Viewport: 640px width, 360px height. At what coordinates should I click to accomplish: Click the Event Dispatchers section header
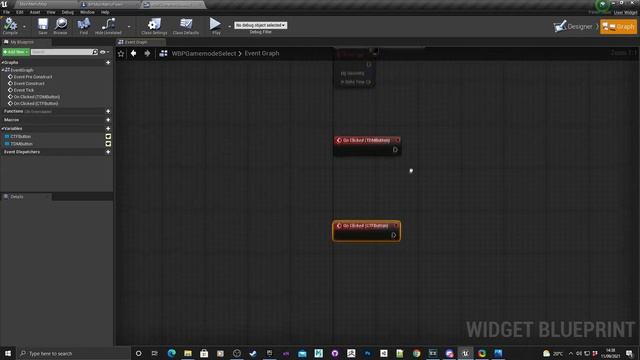(x=22, y=152)
